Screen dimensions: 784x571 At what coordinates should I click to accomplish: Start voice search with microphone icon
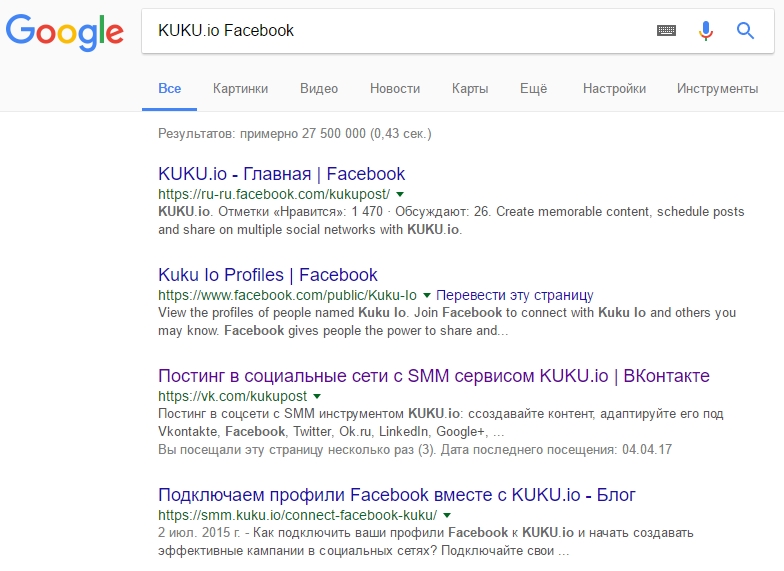[706, 31]
